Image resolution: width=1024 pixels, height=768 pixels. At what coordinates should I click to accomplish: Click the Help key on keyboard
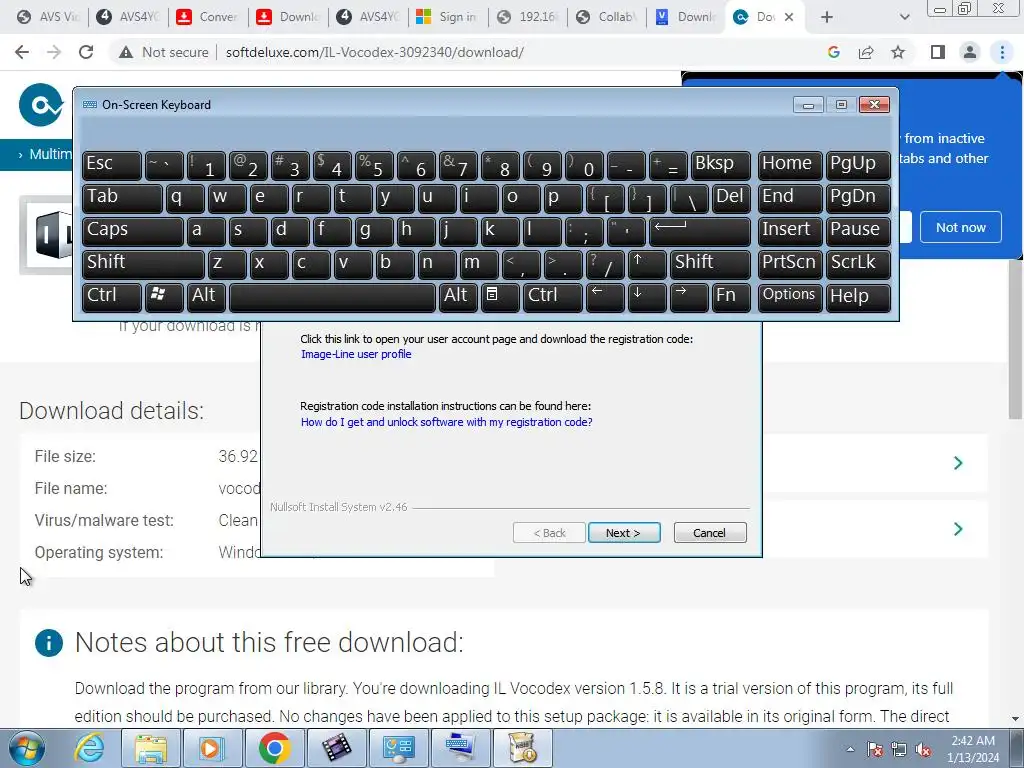pyautogui.click(x=858, y=296)
